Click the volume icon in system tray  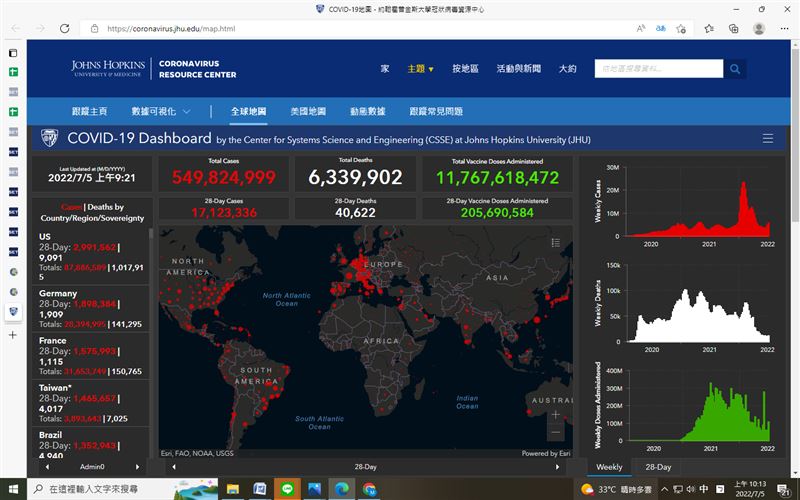pyautogui.click(x=690, y=489)
